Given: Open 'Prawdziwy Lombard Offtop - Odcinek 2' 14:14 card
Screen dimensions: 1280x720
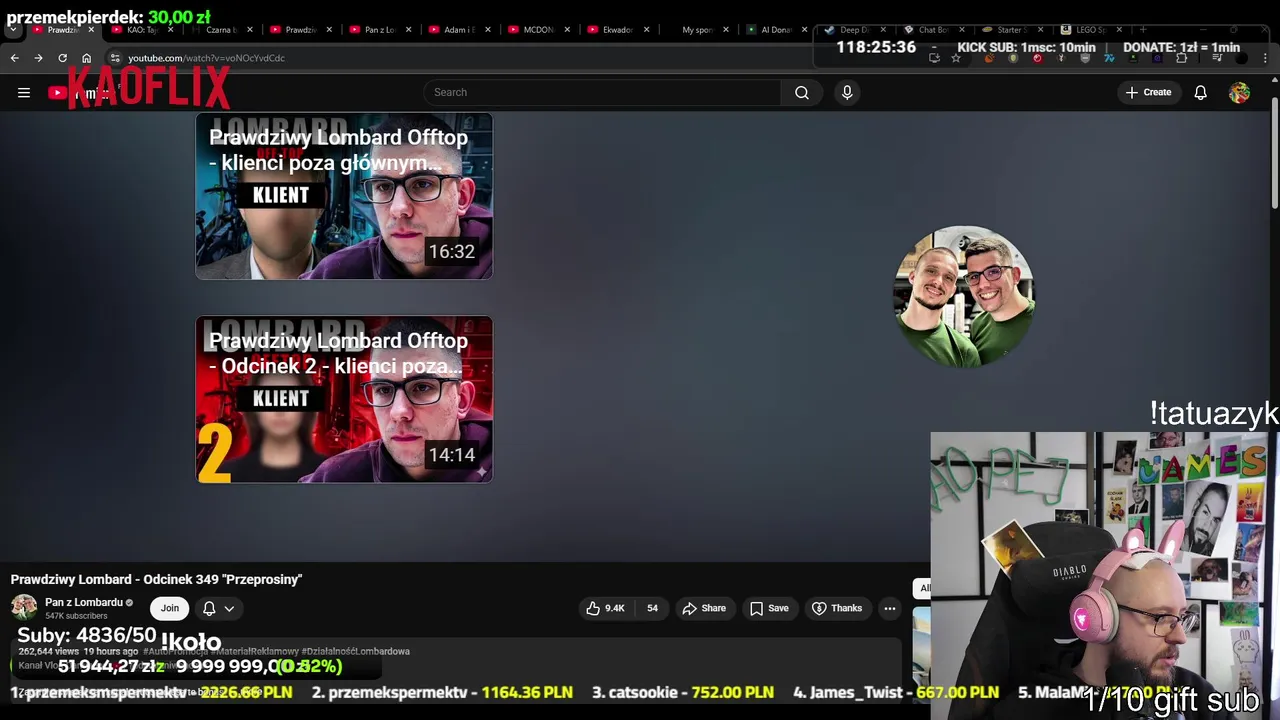Looking at the screenshot, I should (344, 399).
